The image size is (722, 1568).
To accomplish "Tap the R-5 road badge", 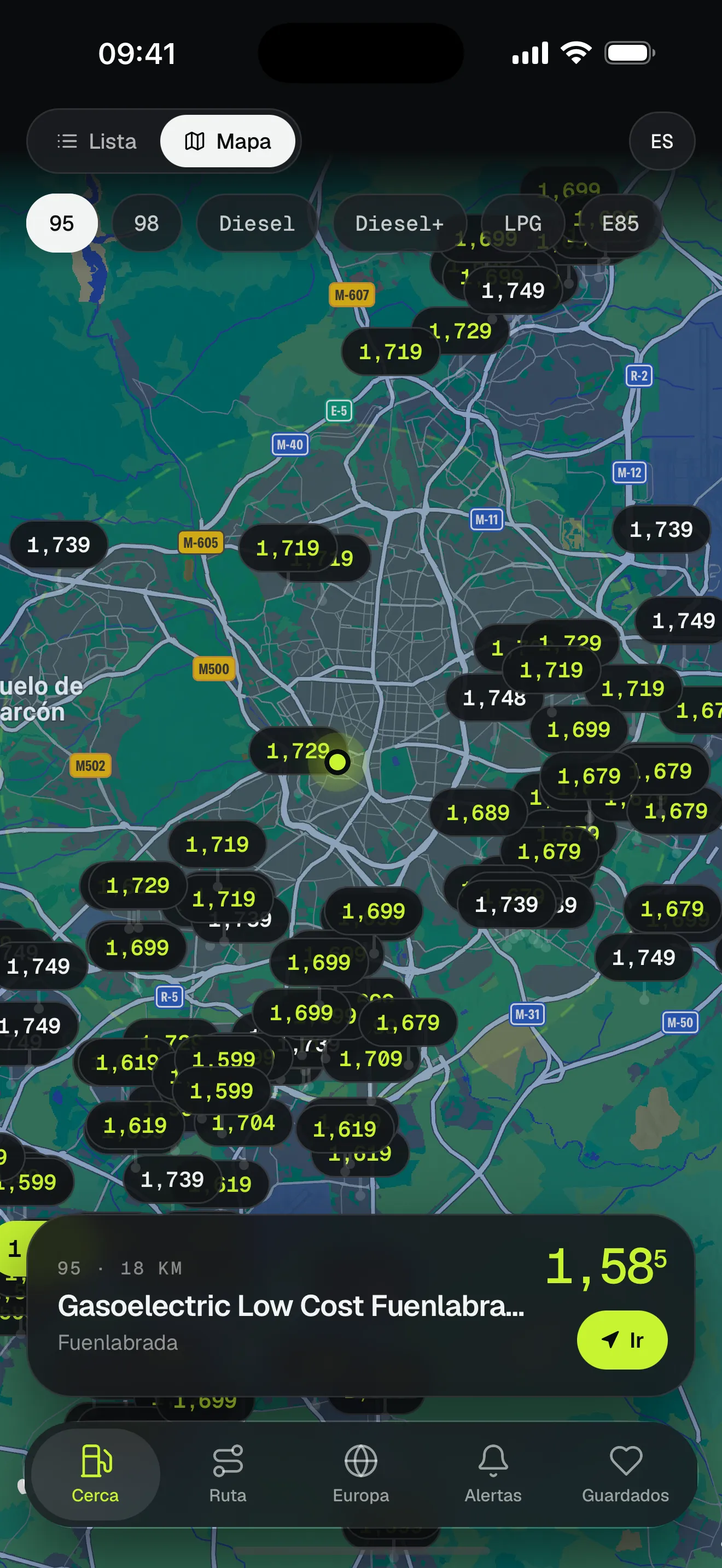I will tap(169, 997).
